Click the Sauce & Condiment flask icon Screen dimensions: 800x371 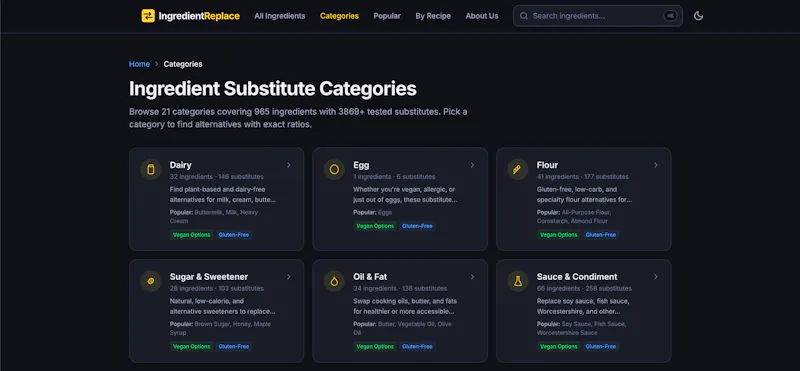[517, 281]
